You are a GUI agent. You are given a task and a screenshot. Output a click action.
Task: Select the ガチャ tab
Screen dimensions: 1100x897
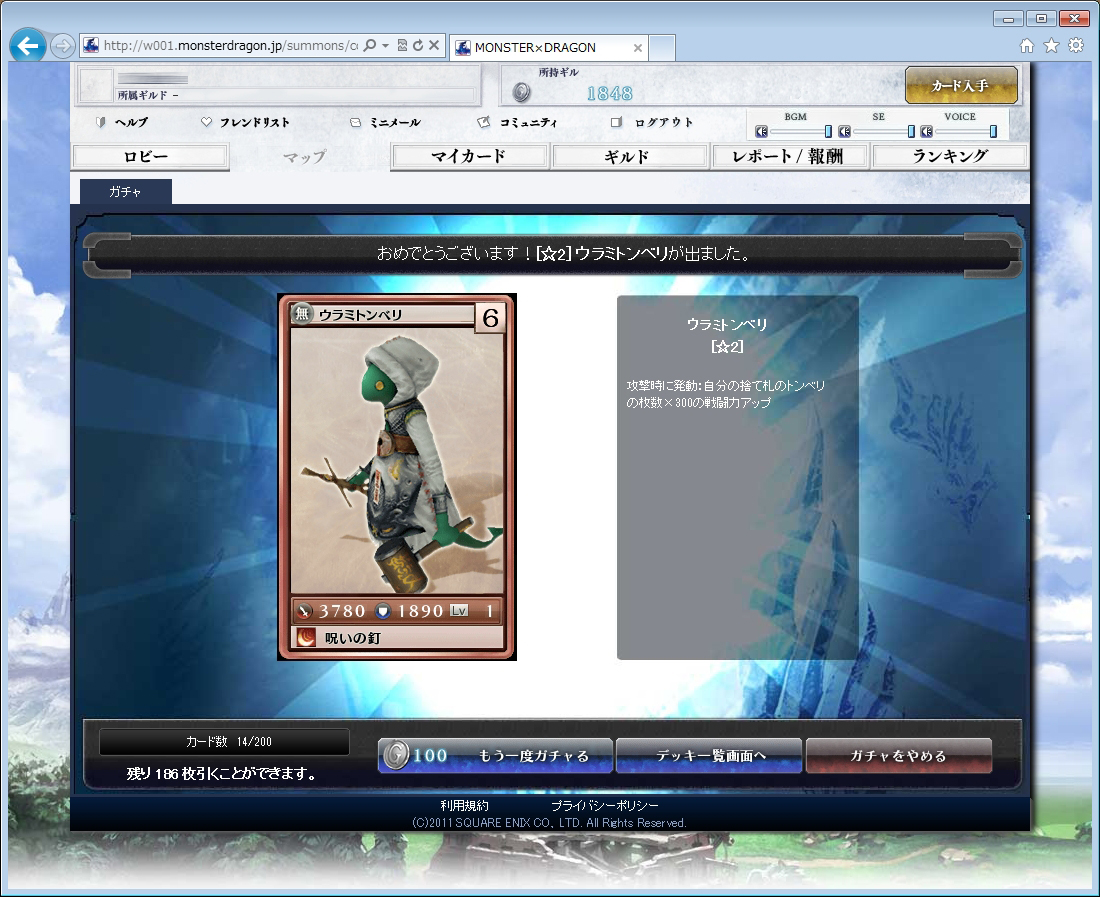click(x=126, y=191)
